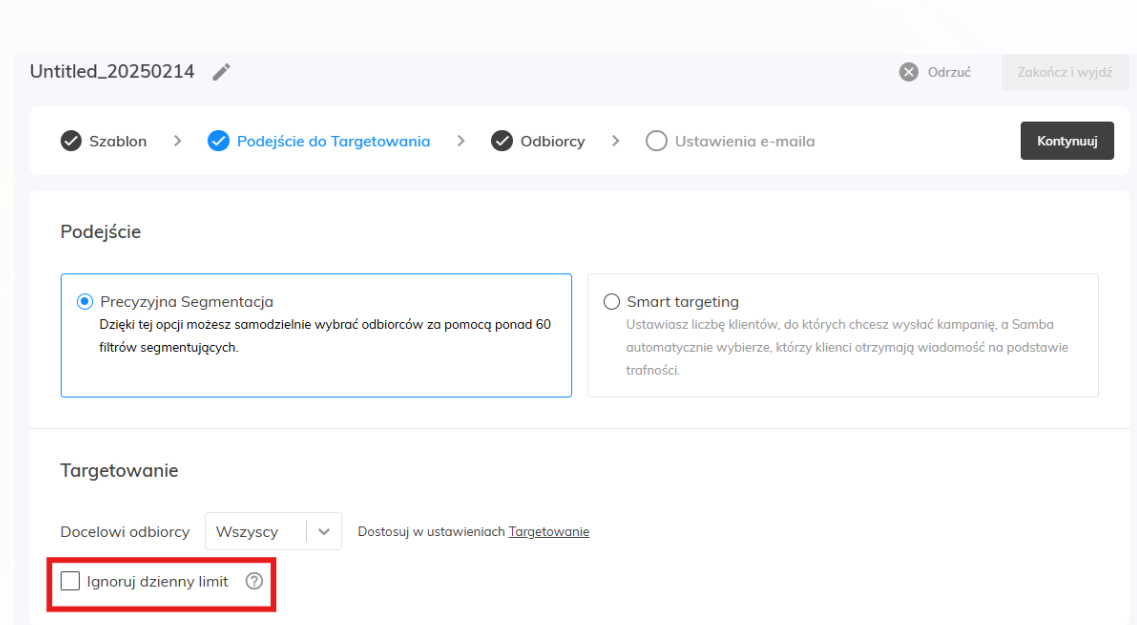This screenshot has height=625, width=1137.
Task: Click the X icon beside Odrzuć
Action: (x=909, y=72)
